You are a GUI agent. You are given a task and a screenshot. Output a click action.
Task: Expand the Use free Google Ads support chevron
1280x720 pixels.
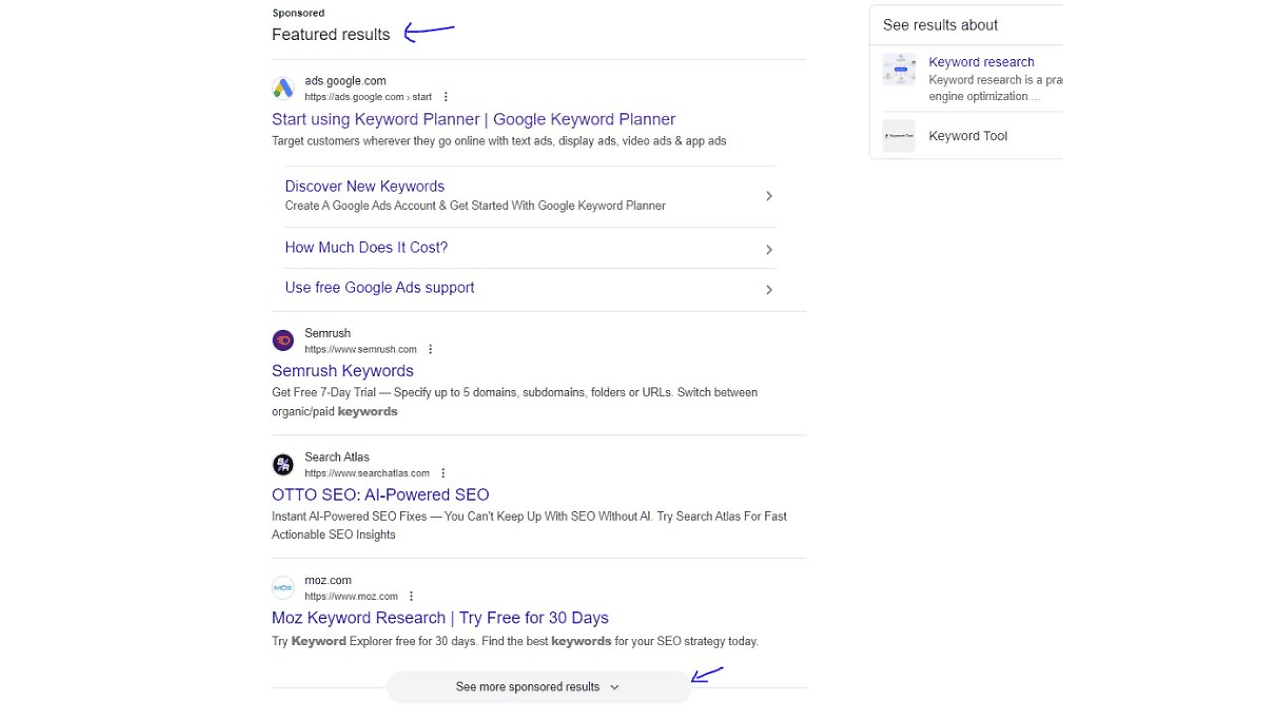[769, 290]
